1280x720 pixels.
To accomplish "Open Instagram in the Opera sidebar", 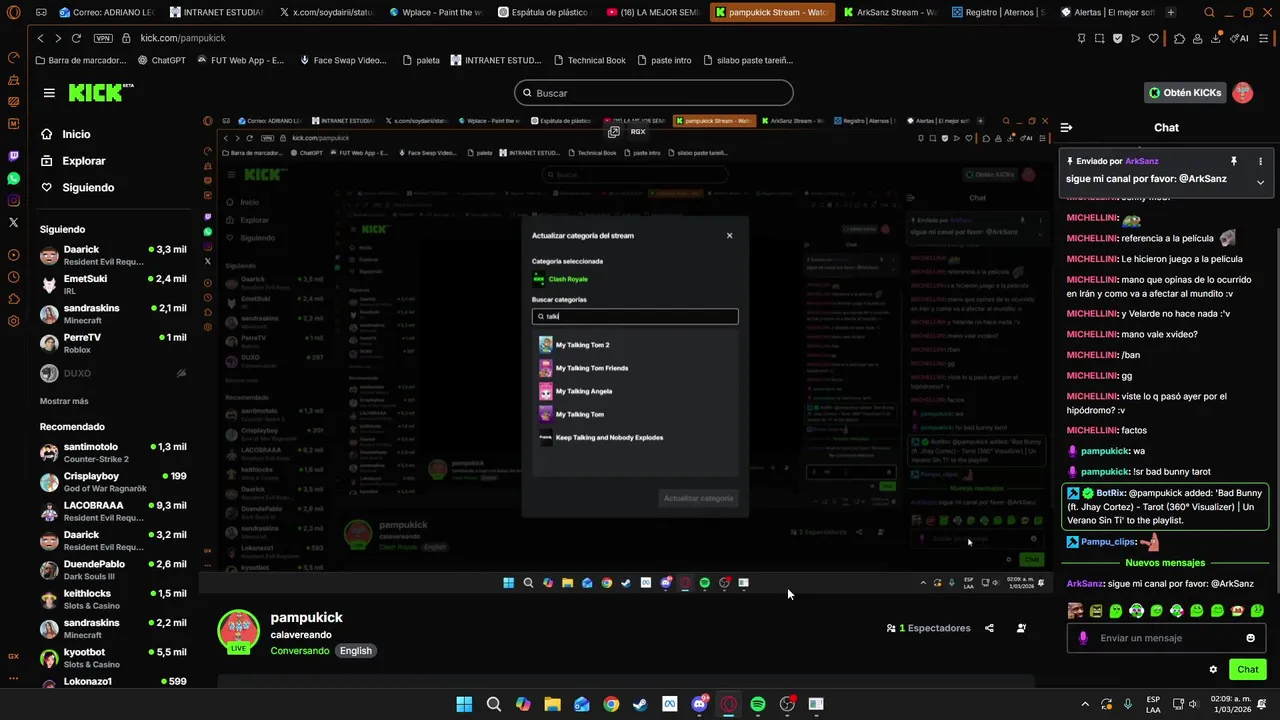I will [x=13, y=200].
